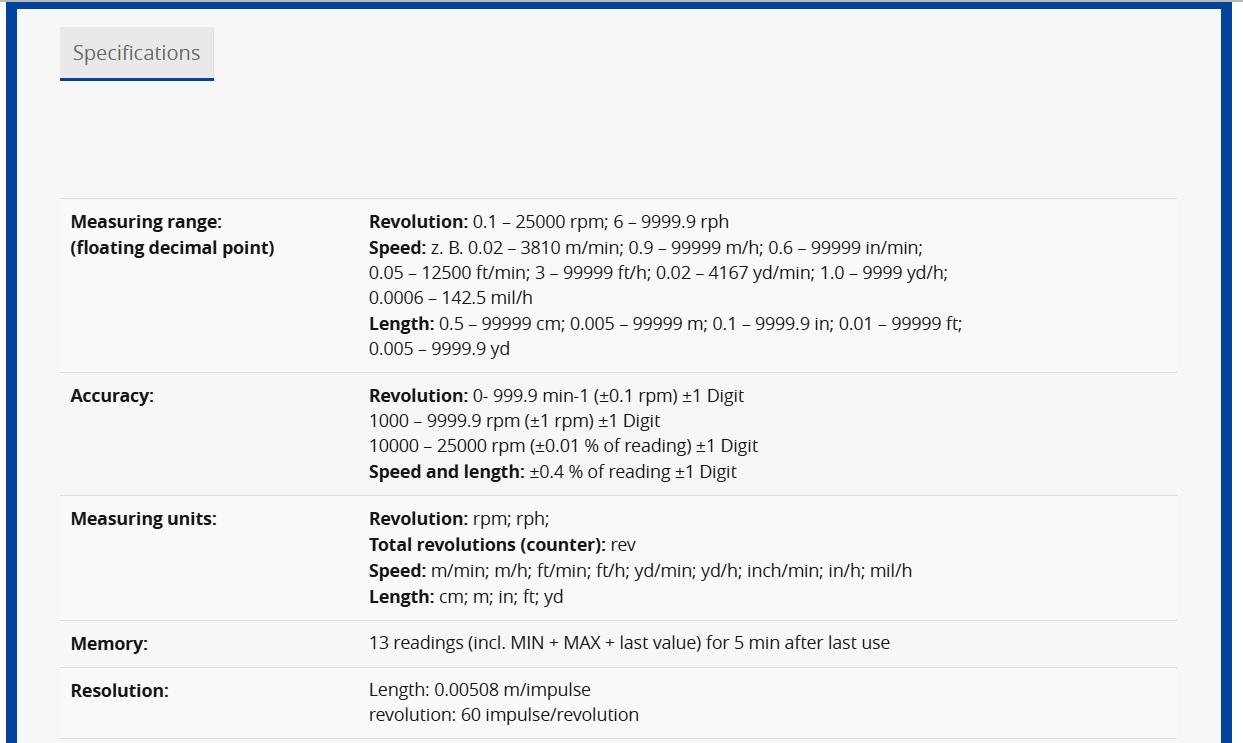Click the 'Measuring range:' row label
The image size is (1243, 743).
click(x=146, y=222)
